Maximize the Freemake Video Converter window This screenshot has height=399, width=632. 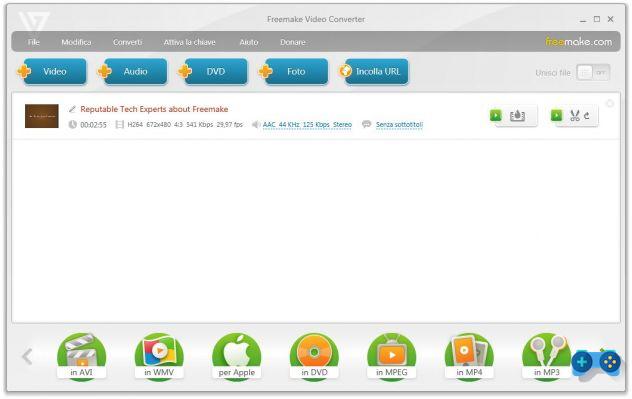[x=597, y=19]
